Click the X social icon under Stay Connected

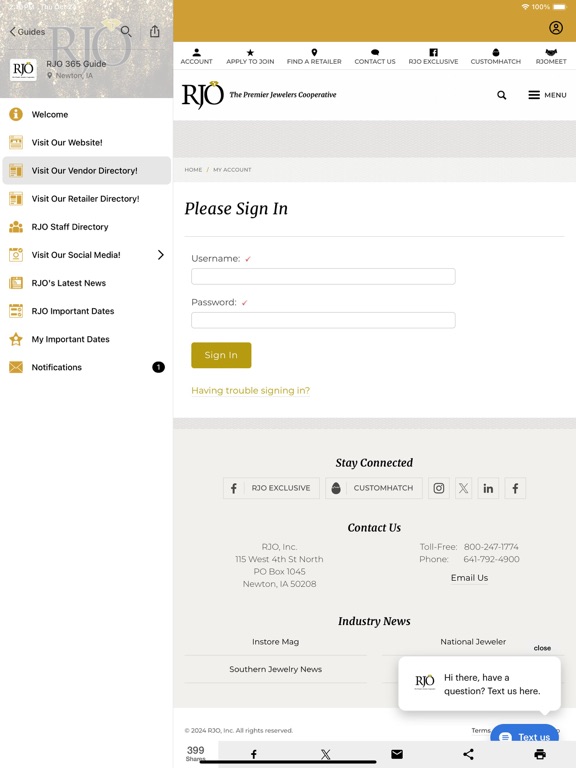click(x=463, y=488)
